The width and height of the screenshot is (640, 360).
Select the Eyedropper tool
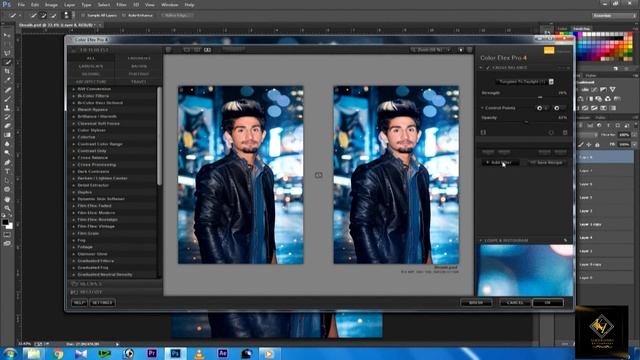[x=7, y=80]
